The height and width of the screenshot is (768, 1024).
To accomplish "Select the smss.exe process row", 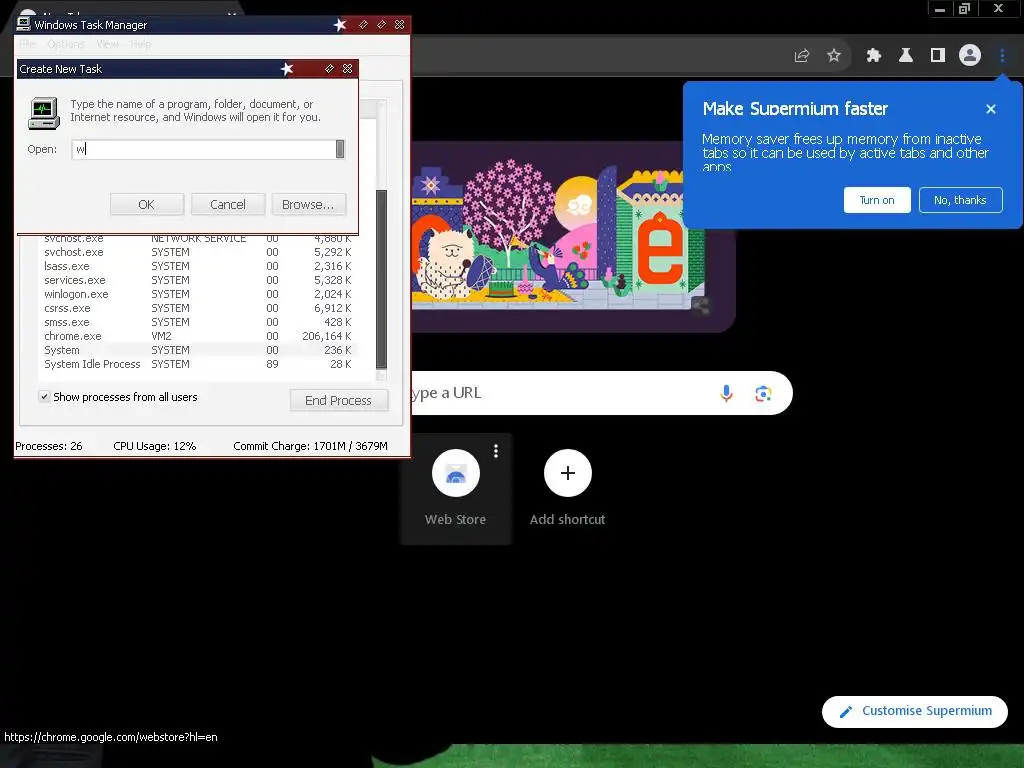I will (198, 323).
